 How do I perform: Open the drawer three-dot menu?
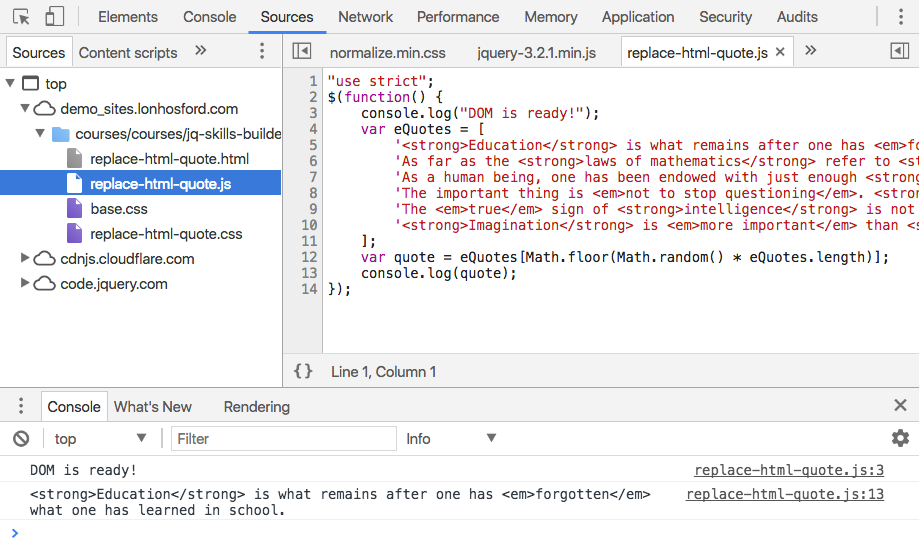tap(21, 406)
